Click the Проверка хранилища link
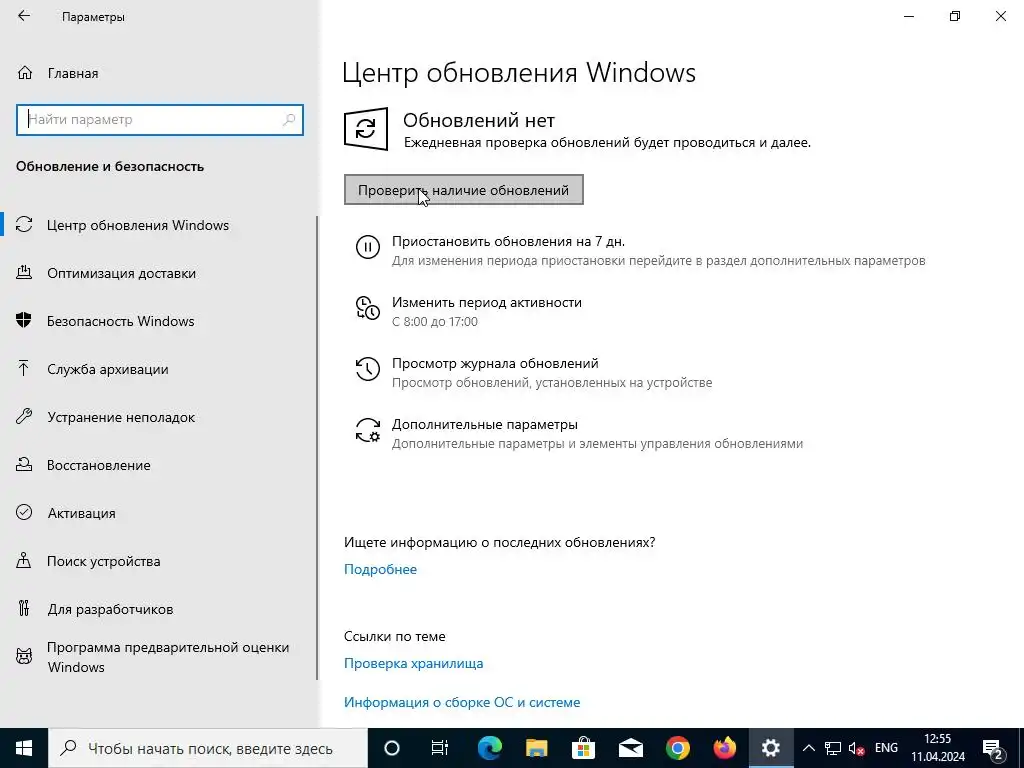Viewport: 1024px width, 768px height. tap(413, 664)
